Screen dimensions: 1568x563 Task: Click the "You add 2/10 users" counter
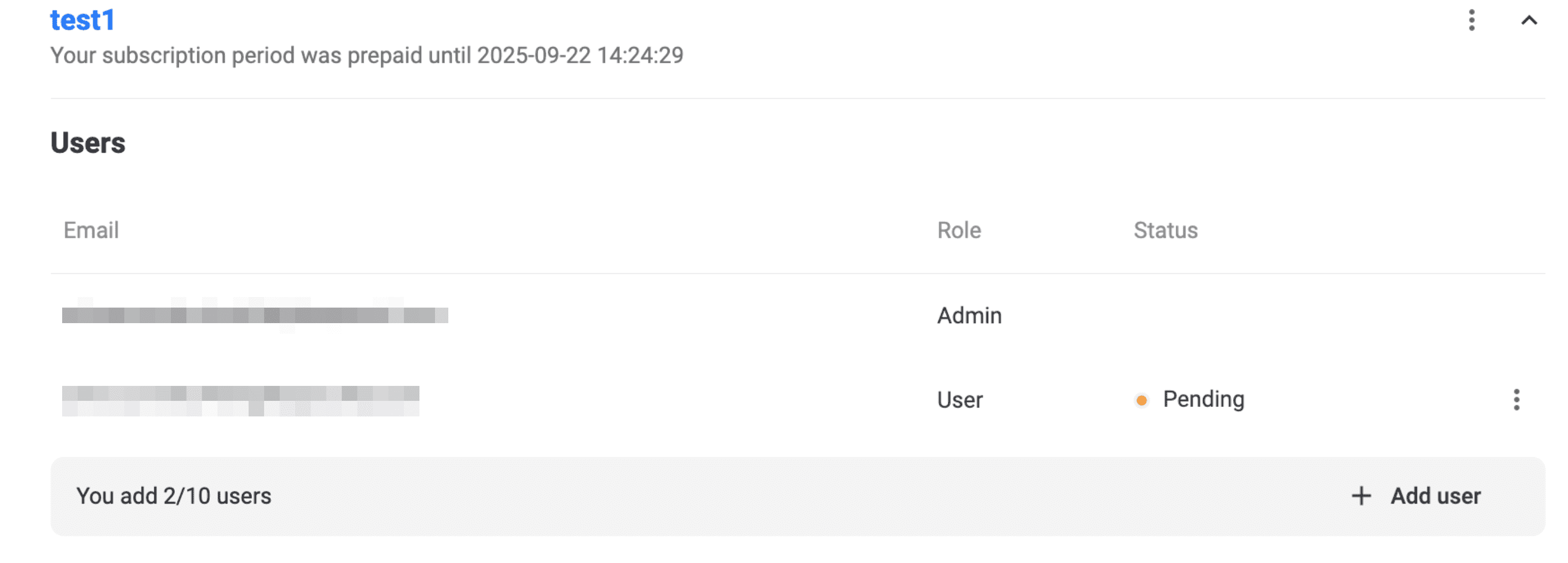(x=174, y=496)
